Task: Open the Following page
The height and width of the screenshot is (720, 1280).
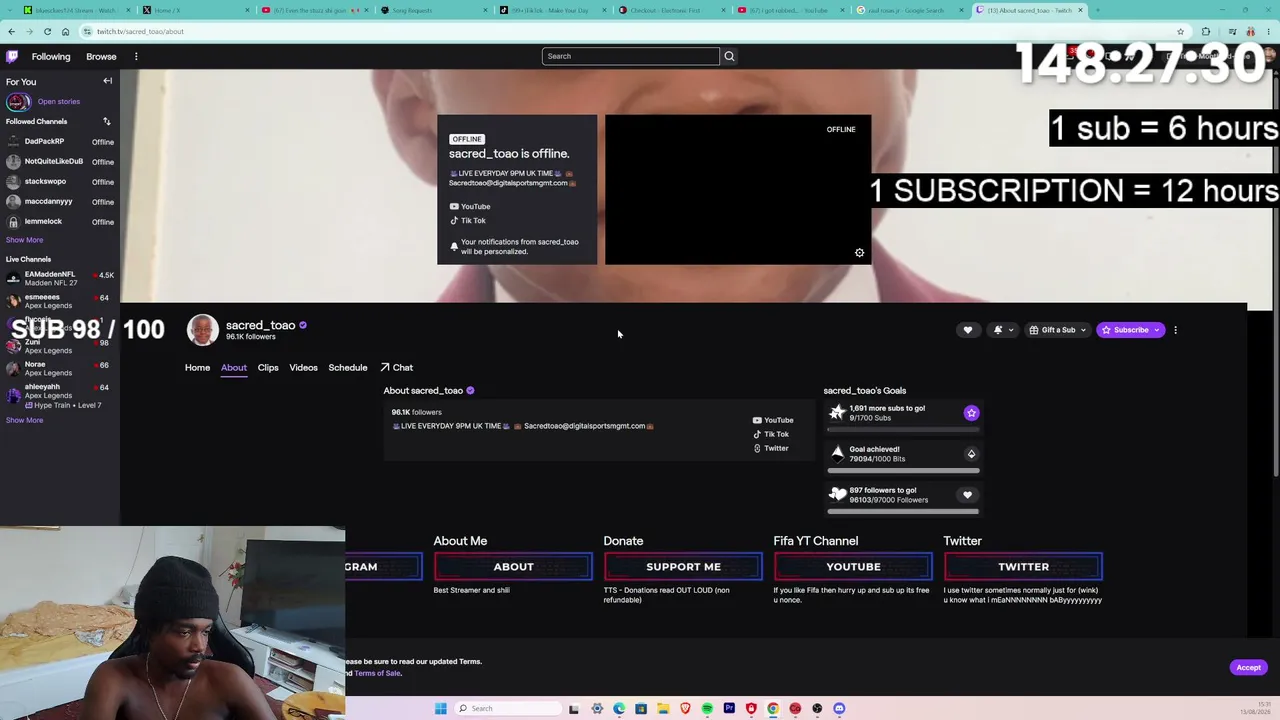Action: pos(51,57)
